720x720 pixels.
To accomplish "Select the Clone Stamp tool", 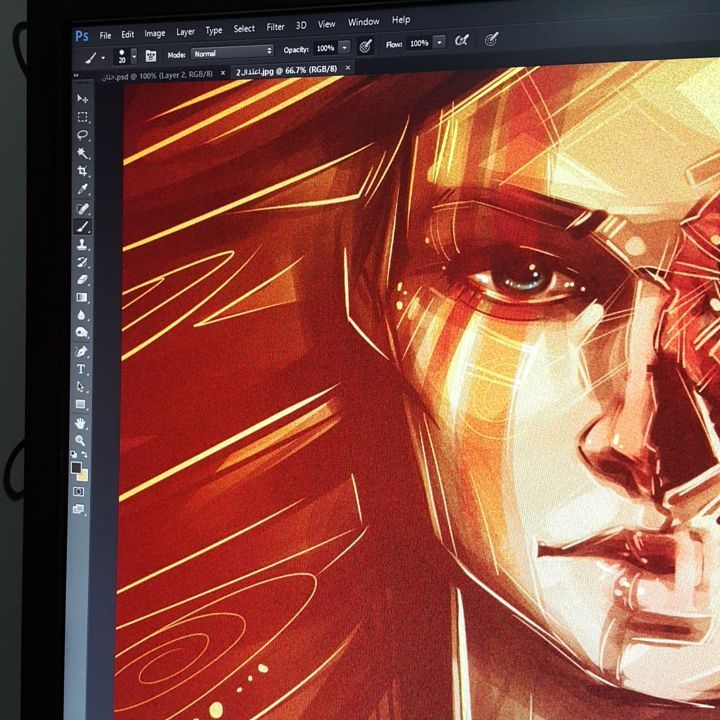I will click(83, 245).
